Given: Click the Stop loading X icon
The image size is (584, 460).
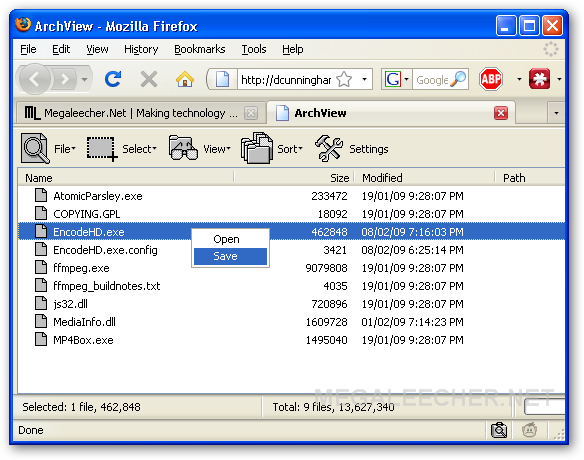Looking at the screenshot, I should pos(149,79).
